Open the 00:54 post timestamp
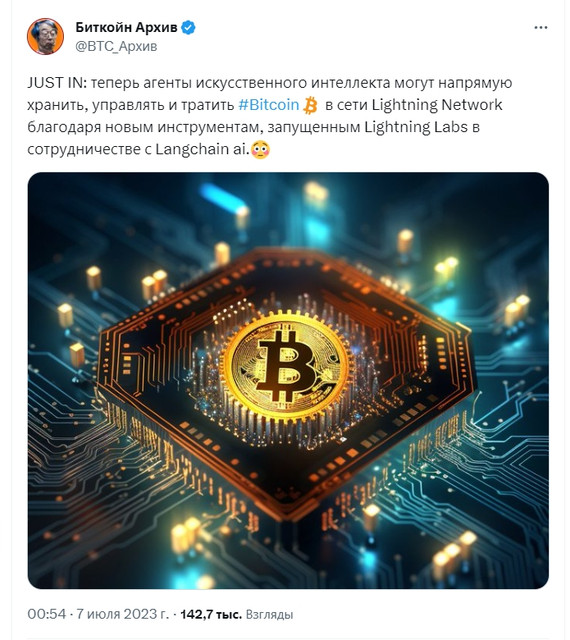 click(x=47, y=614)
